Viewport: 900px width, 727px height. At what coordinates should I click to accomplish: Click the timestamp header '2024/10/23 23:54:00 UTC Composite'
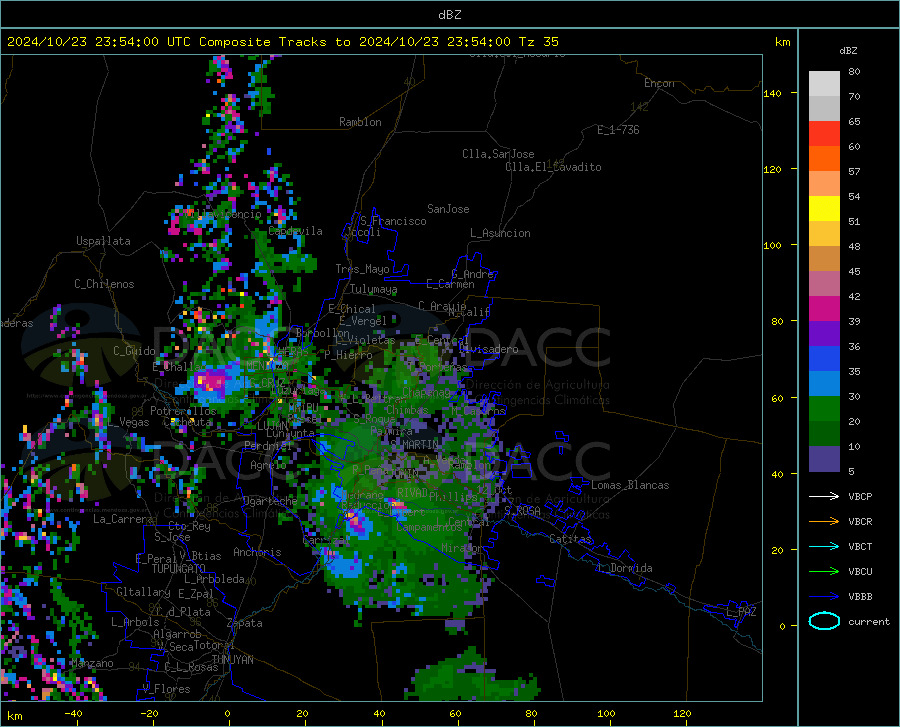coord(138,42)
